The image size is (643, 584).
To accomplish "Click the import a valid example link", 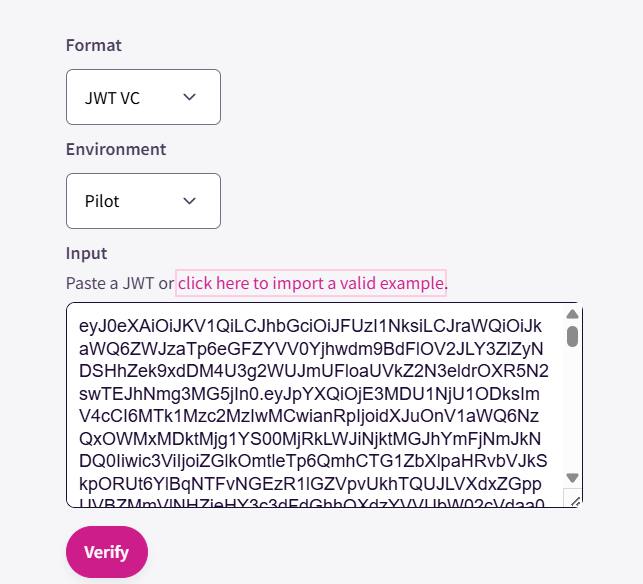I will pos(311,283).
